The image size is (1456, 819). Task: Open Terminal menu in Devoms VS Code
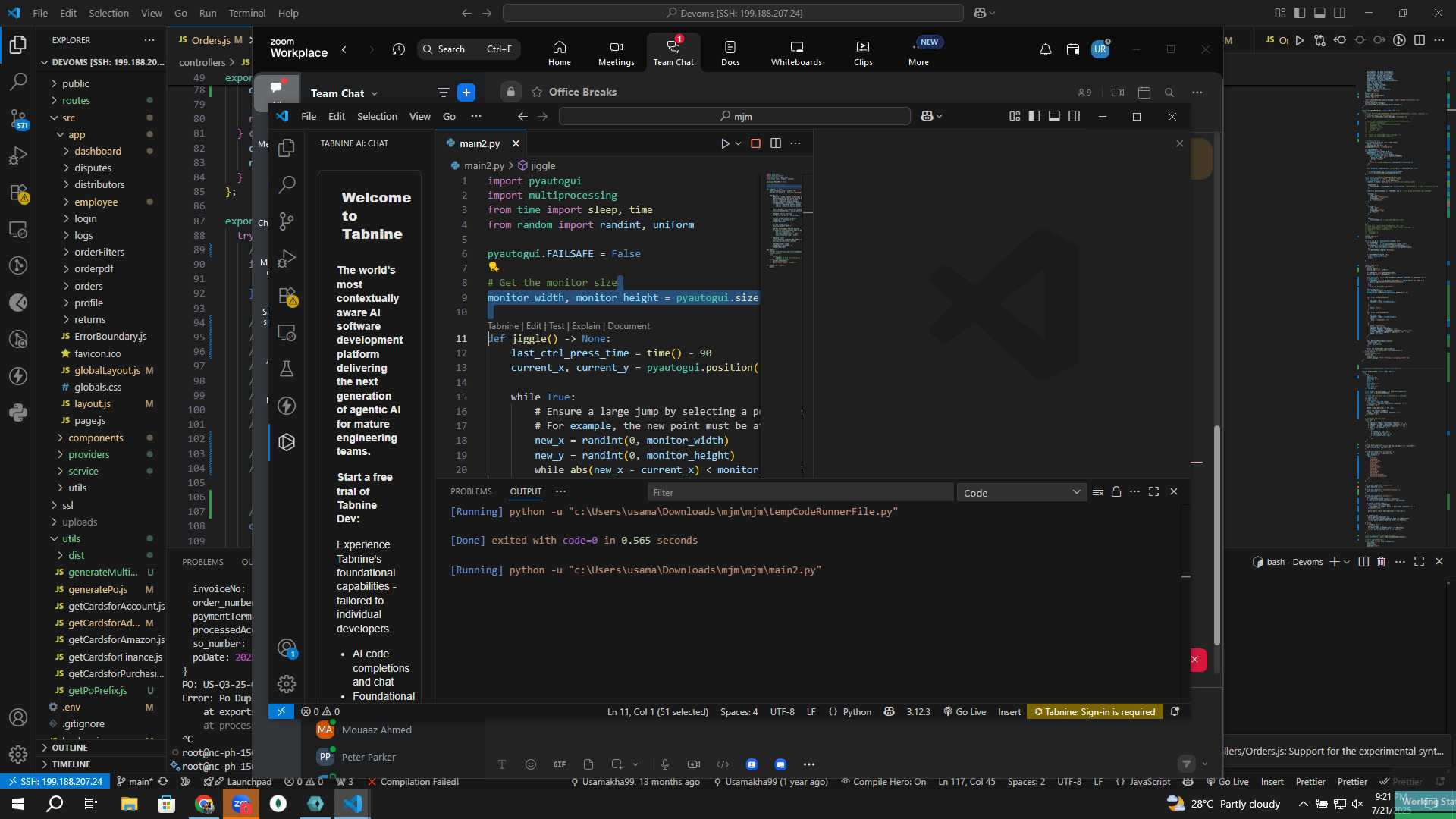[247, 13]
